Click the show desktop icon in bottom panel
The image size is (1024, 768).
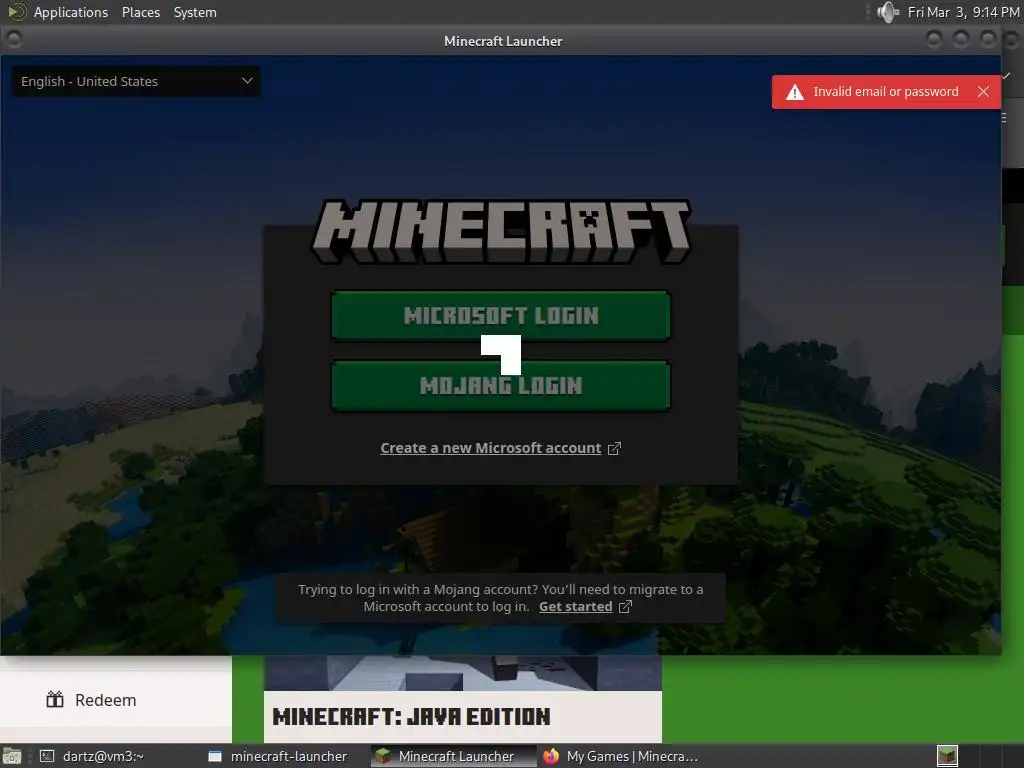[x=12, y=756]
